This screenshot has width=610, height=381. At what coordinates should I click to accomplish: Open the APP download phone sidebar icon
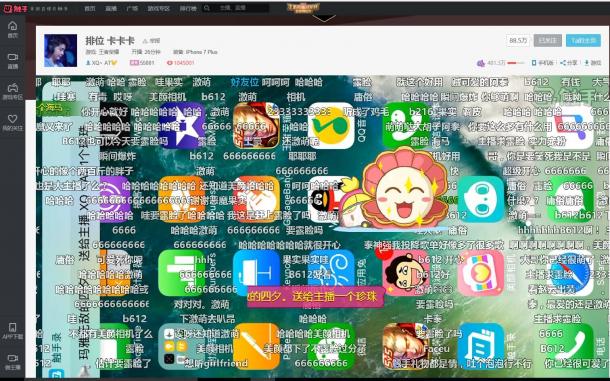pos(12,327)
